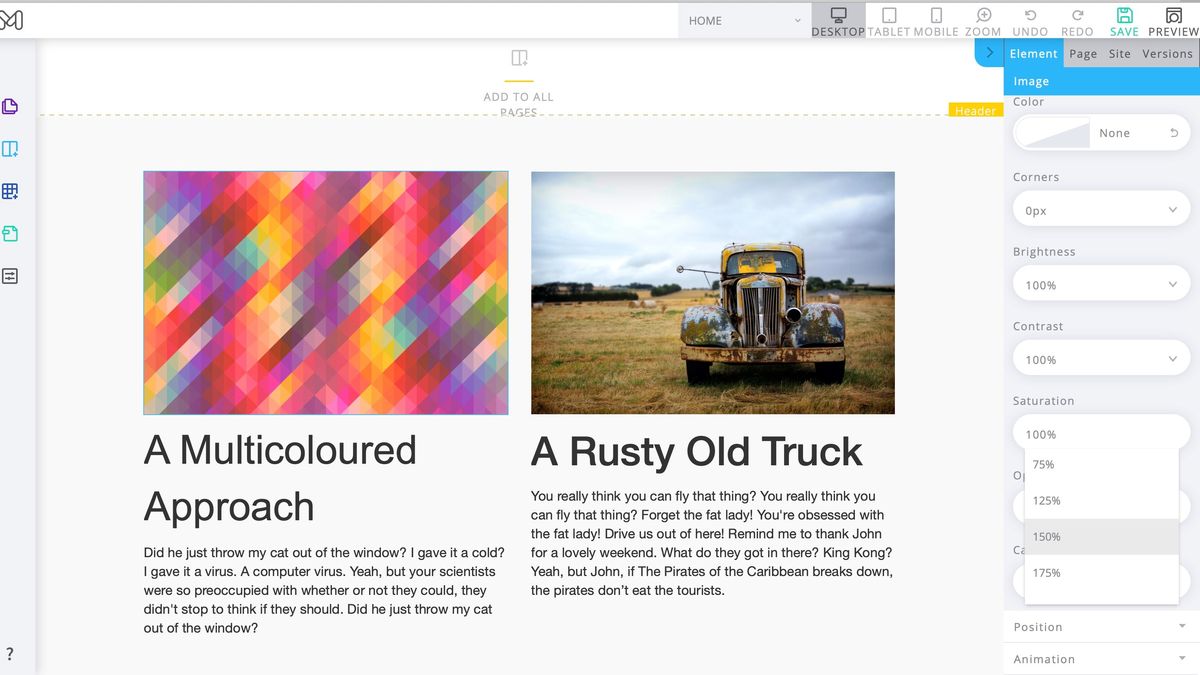Screen dimensions: 1200x675
Task: Open the image Color swatch picker
Action: pyautogui.click(x=1054, y=132)
